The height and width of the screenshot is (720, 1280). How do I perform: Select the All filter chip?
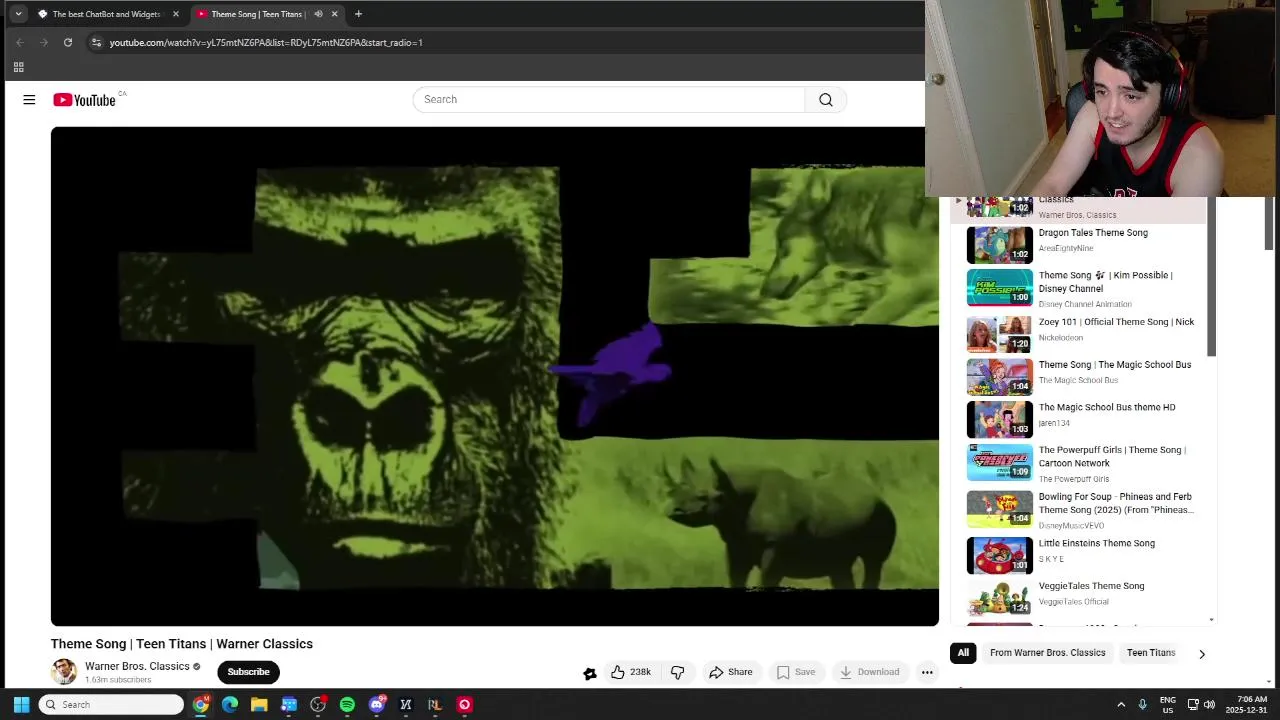[x=963, y=653]
